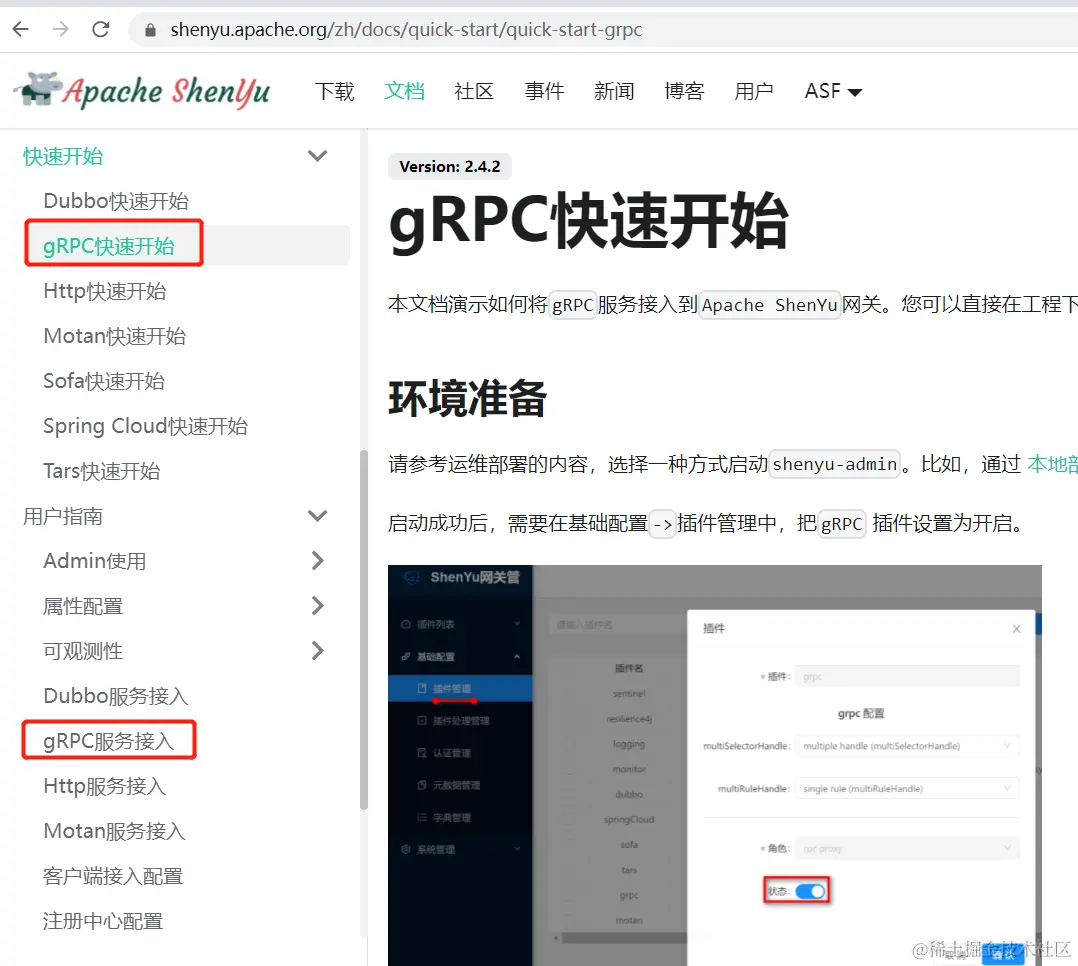Screen dimensions: 1078x966
Task: Open the 字典管理 dictionary management item
Action: pyautogui.click(x=454, y=818)
